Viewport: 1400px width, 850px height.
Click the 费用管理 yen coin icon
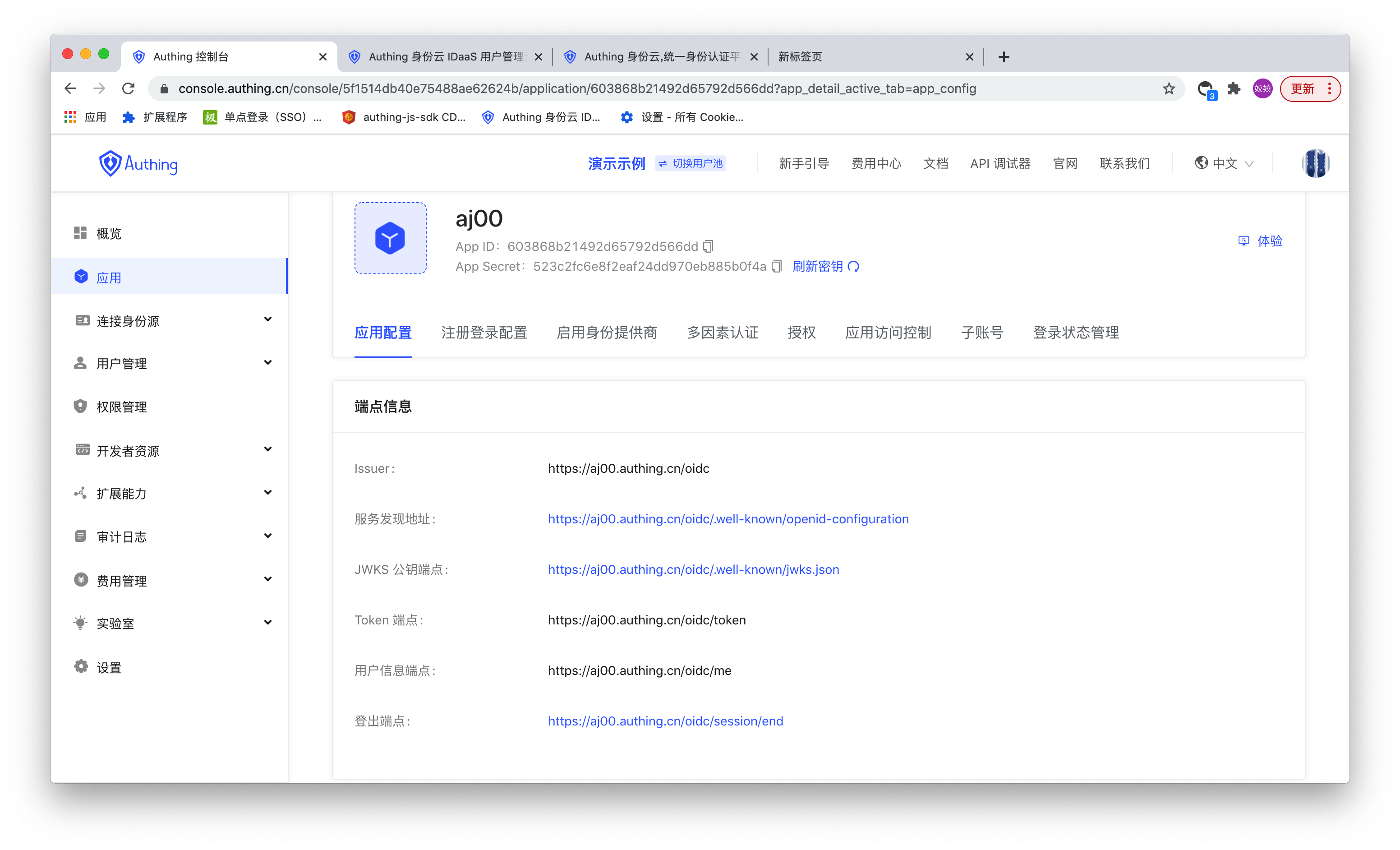click(x=81, y=580)
